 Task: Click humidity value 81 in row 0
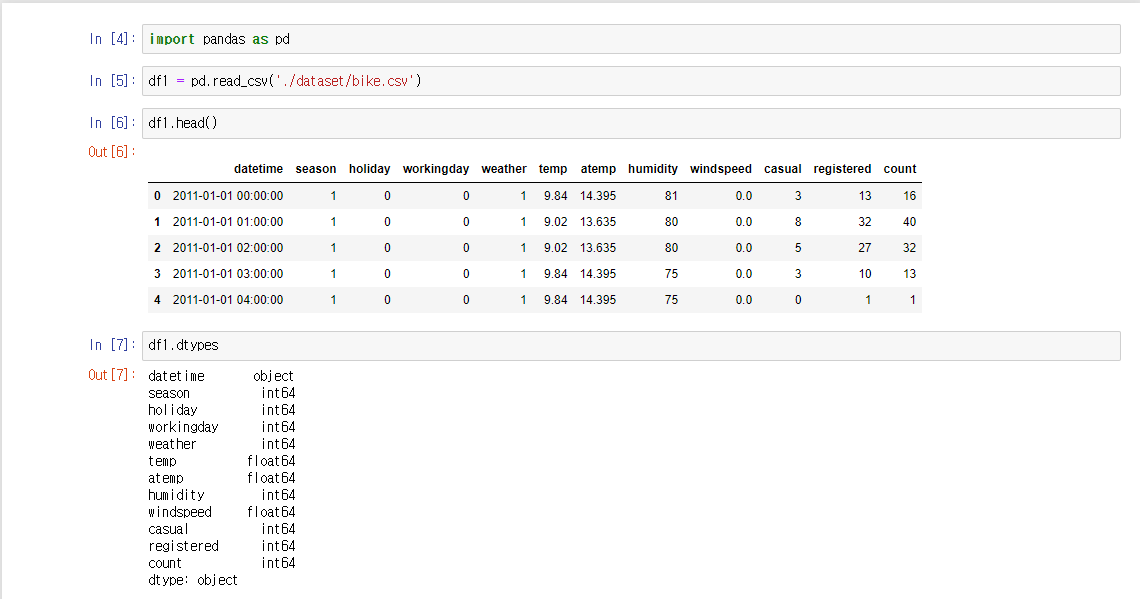click(671, 196)
